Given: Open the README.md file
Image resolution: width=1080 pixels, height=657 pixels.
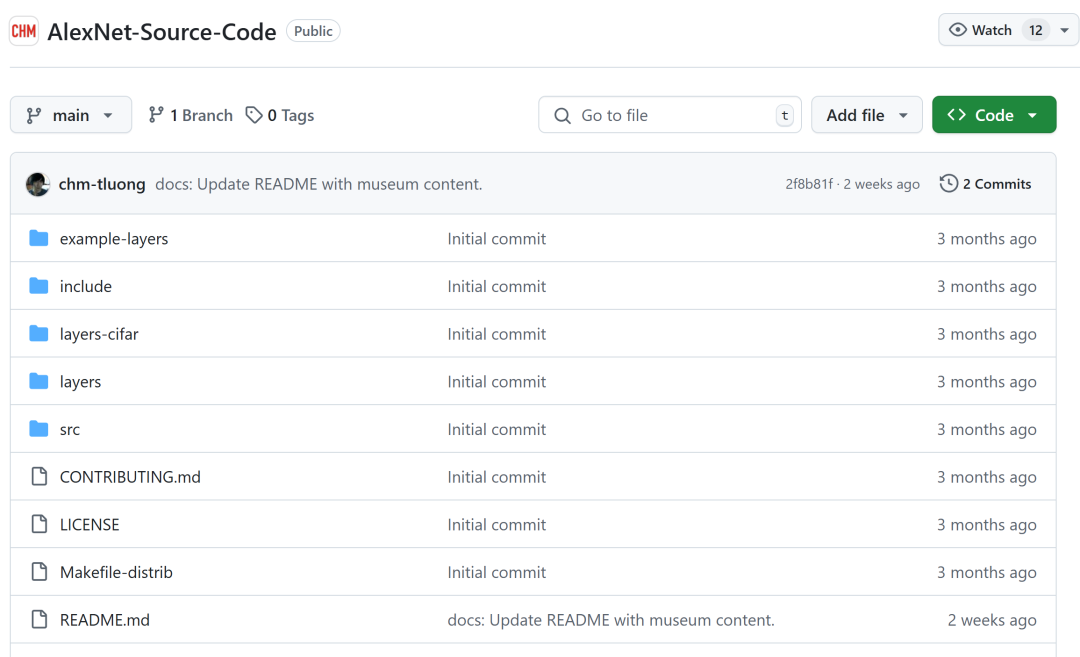Looking at the screenshot, I should point(105,620).
